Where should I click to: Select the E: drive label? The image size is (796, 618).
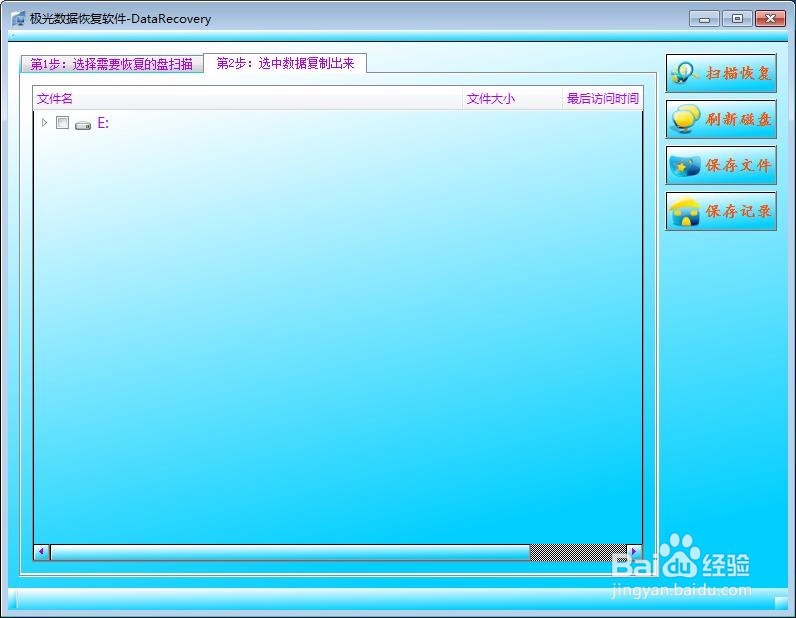[103, 123]
